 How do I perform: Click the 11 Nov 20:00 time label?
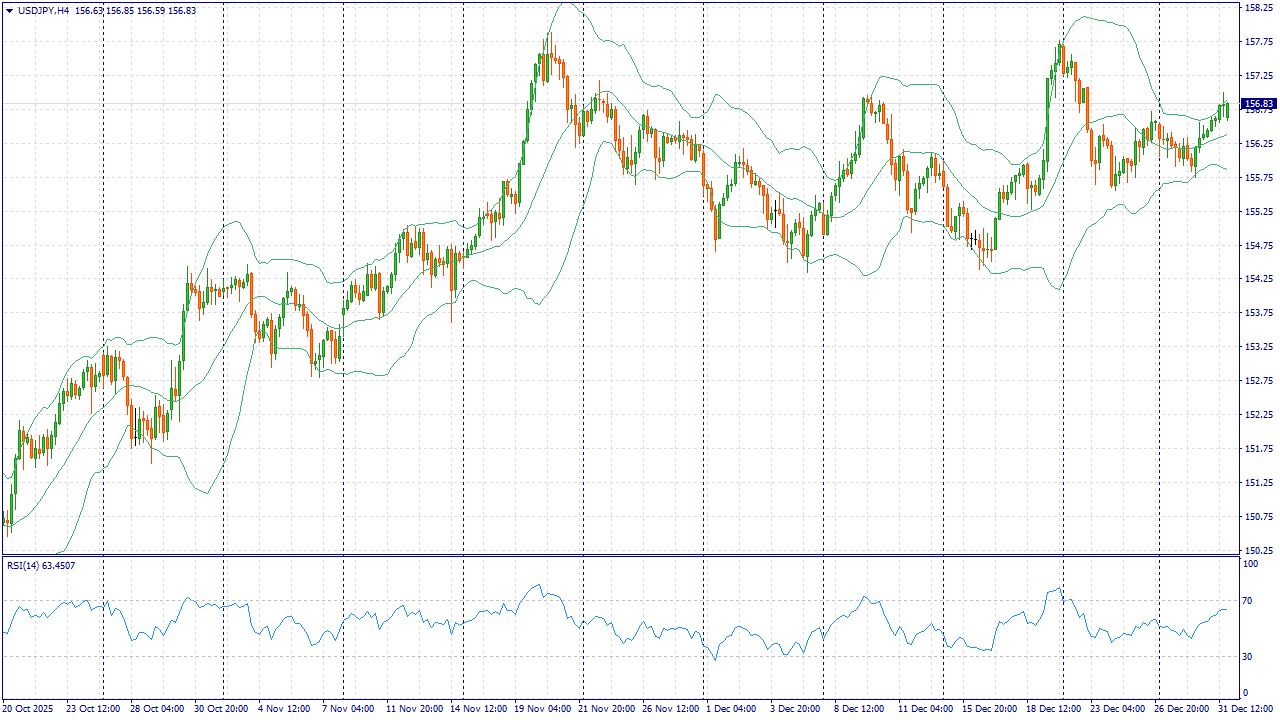(x=414, y=708)
